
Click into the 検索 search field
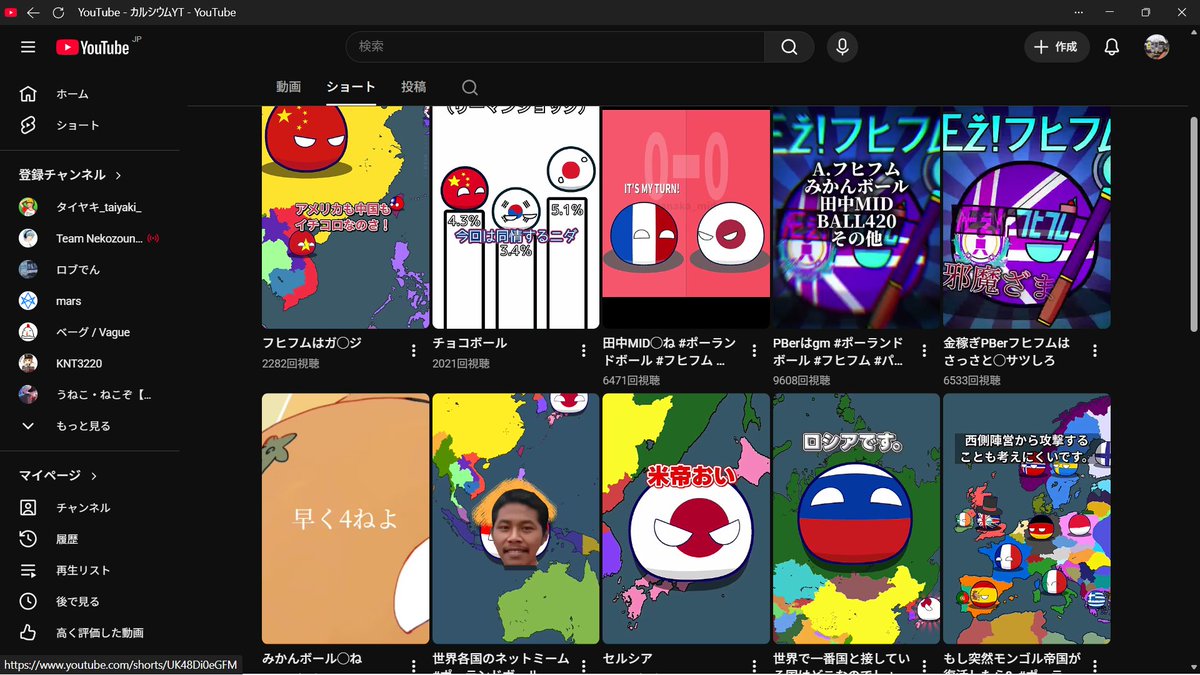coord(555,47)
